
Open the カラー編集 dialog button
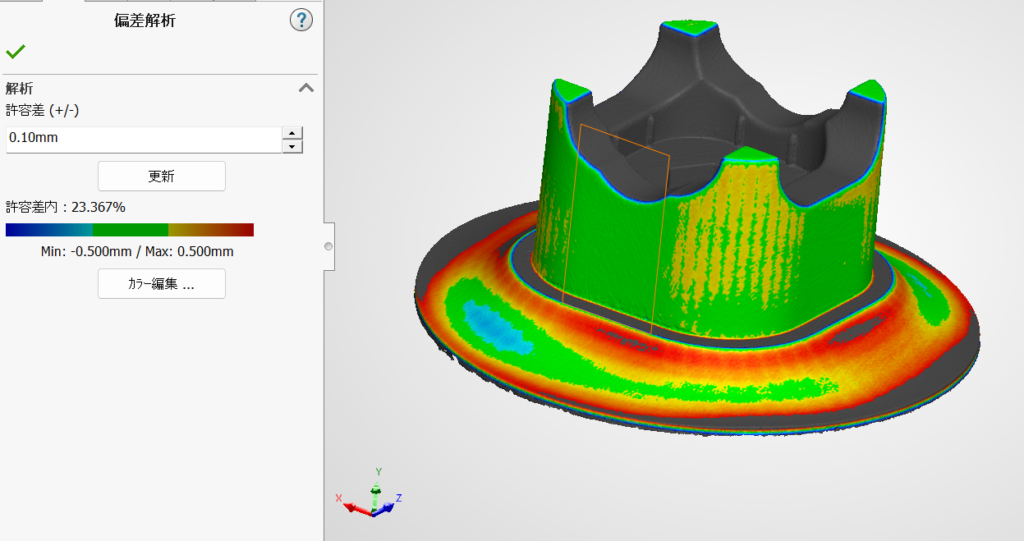tap(161, 284)
